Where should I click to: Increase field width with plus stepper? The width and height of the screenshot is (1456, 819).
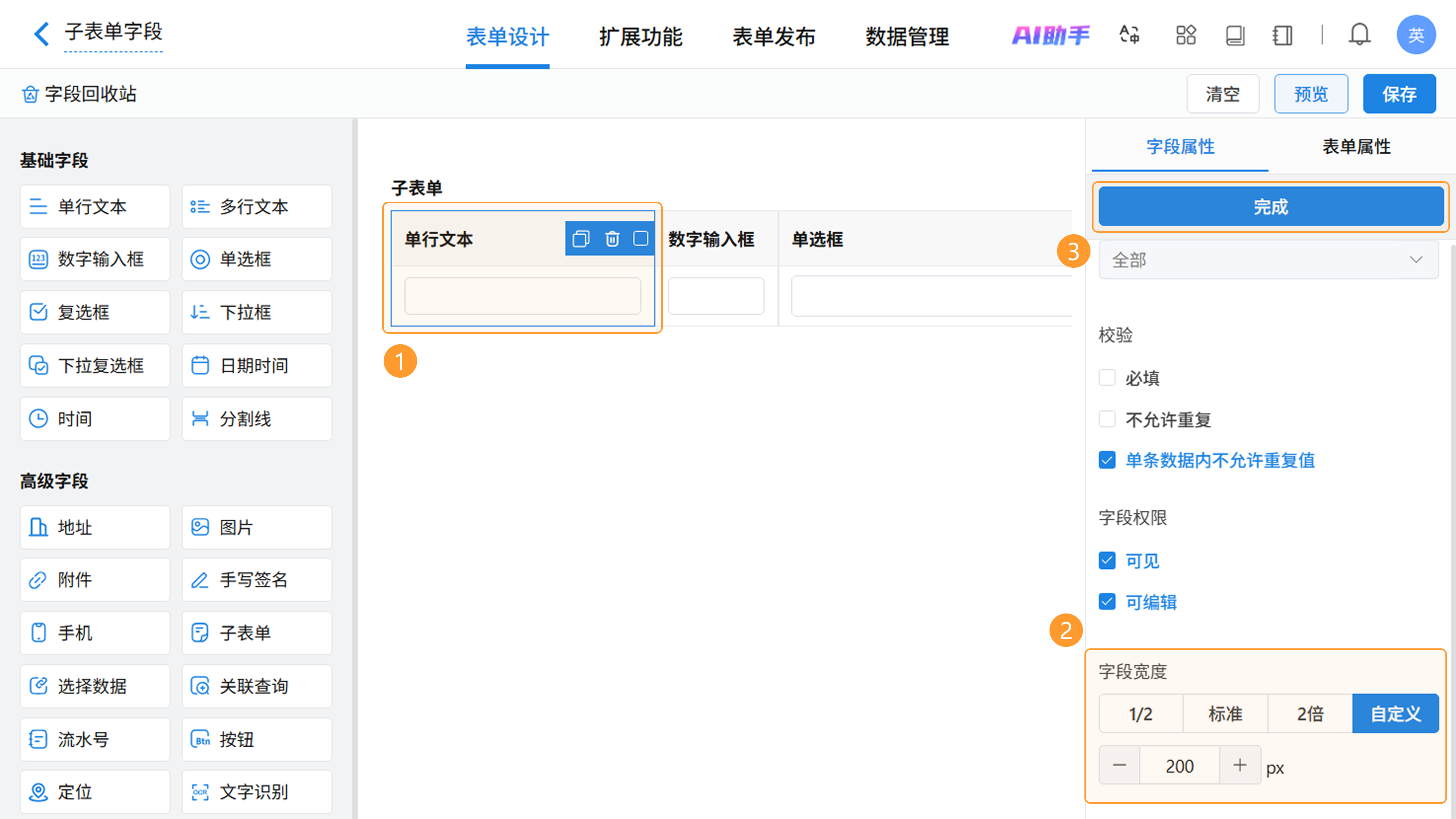coord(1239,765)
